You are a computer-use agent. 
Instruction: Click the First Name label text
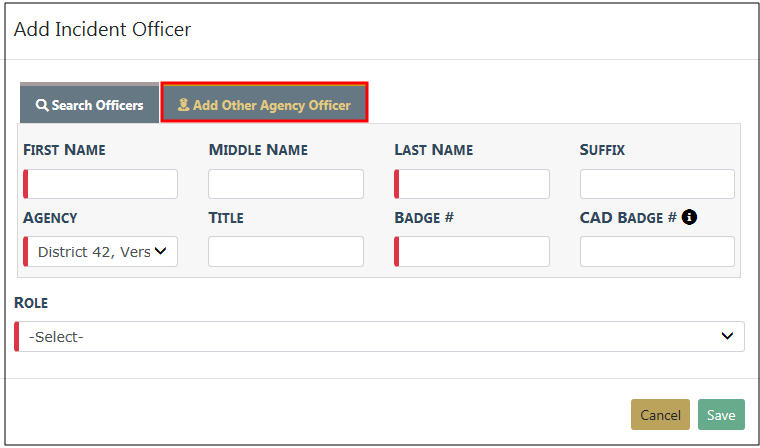pos(64,150)
